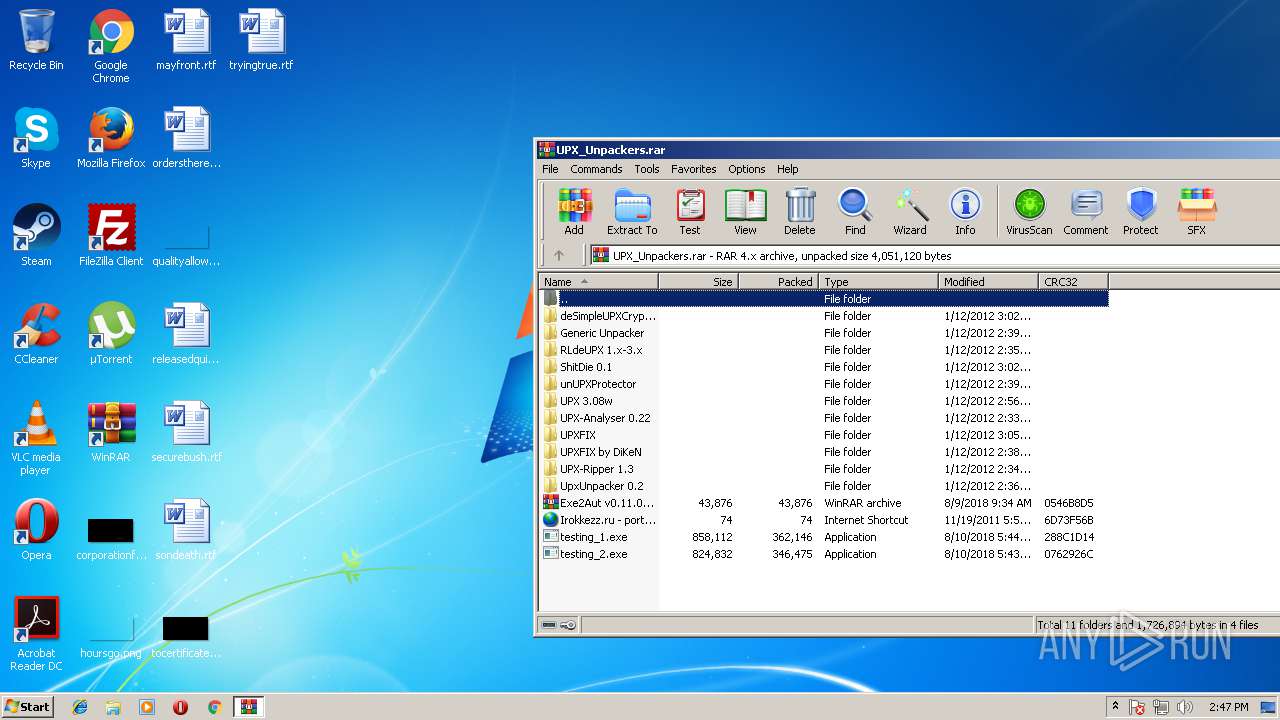The width and height of the screenshot is (1280, 720).
Task: Click the taskbar volume speaker icon
Action: (1186, 707)
